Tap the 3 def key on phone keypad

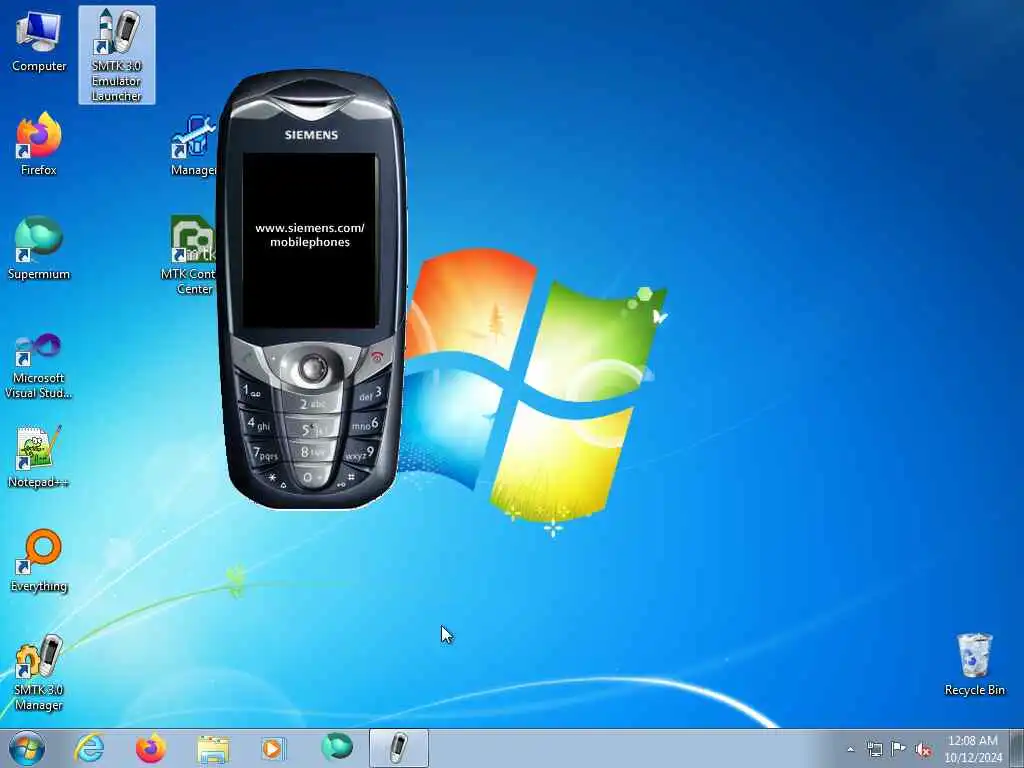(x=370, y=394)
